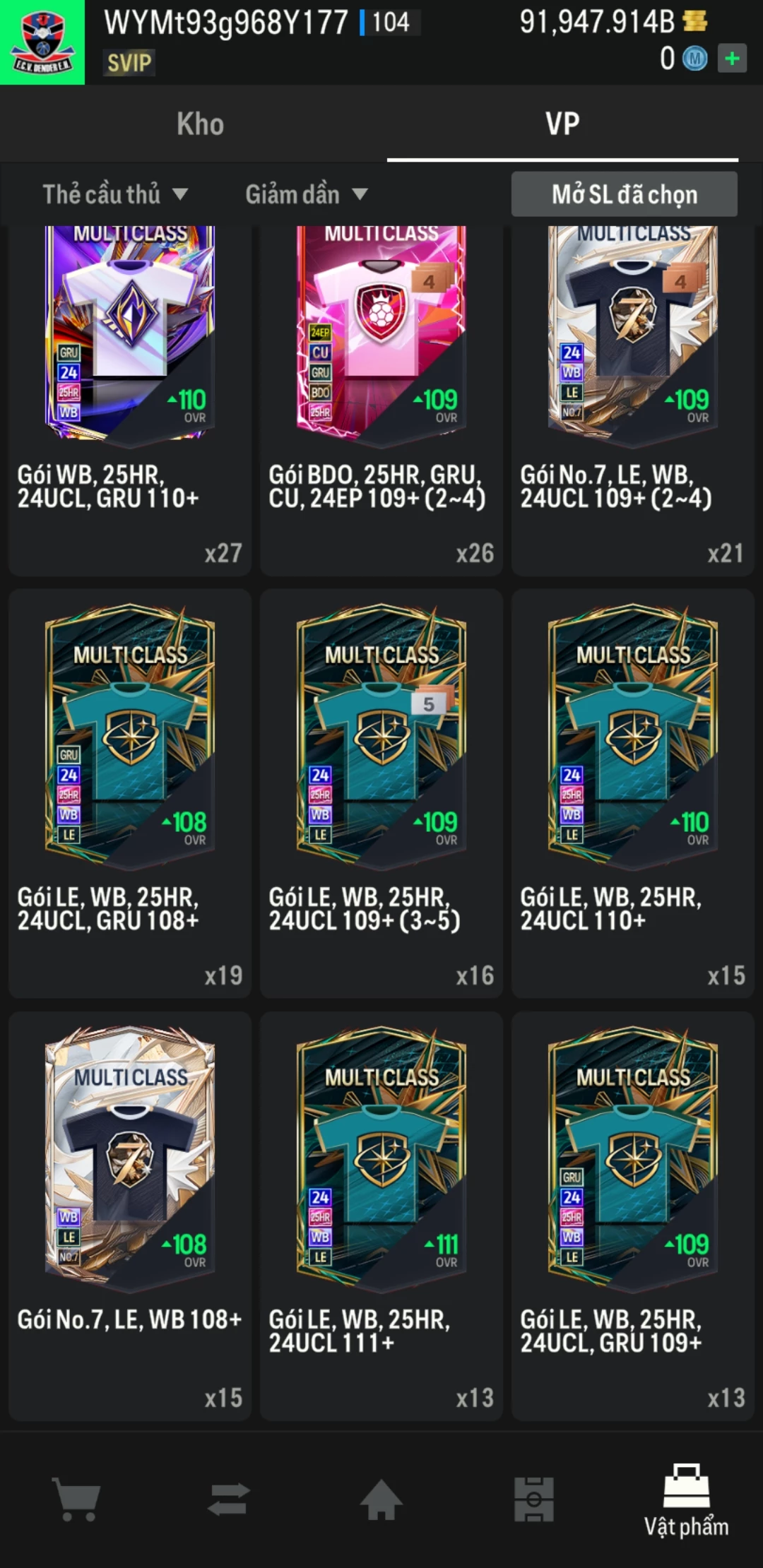The width and height of the screenshot is (763, 1568).
Task: Expand the Giảm dần sort dropdown
Action: pos(307,194)
